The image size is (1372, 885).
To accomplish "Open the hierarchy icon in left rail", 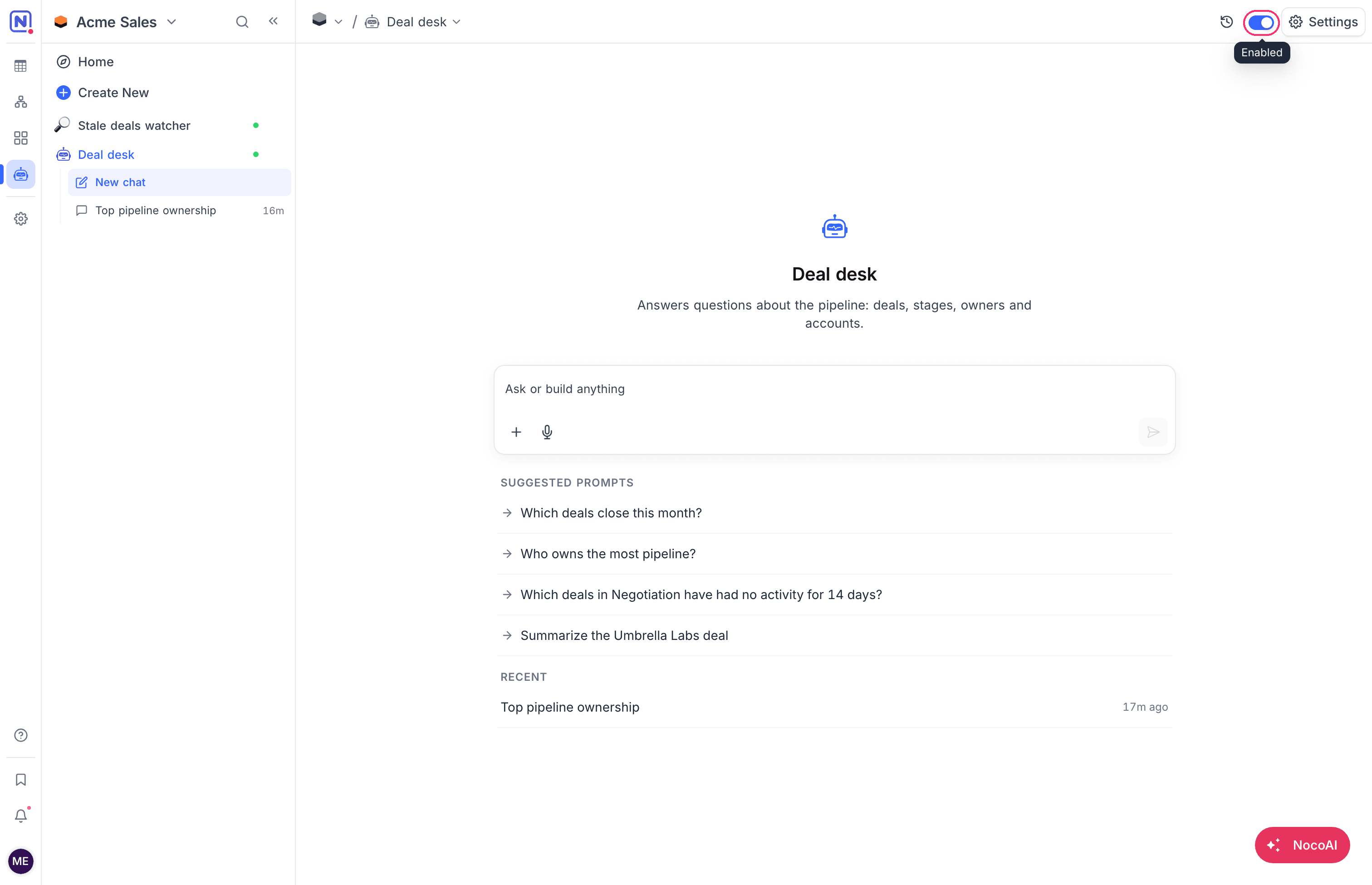I will tap(21, 102).
